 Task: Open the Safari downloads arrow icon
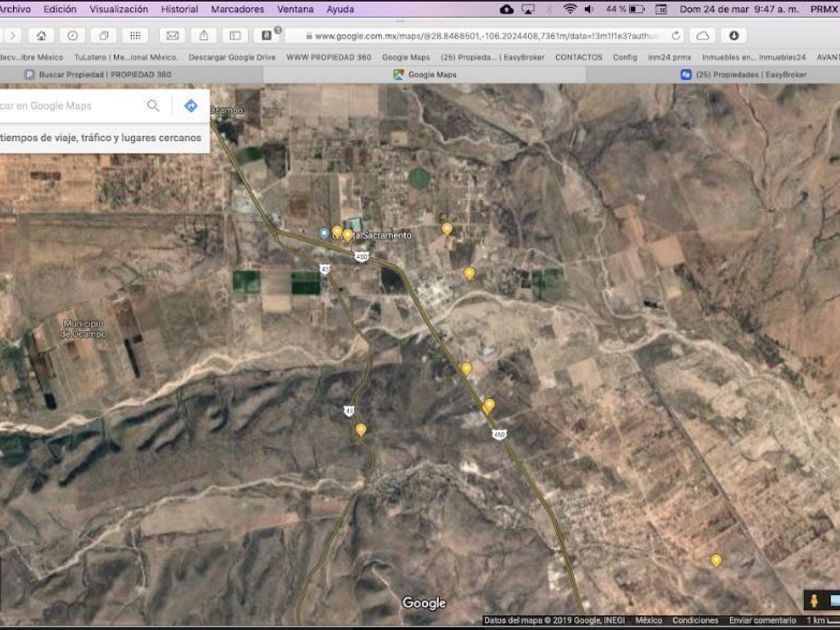[734, 35]
